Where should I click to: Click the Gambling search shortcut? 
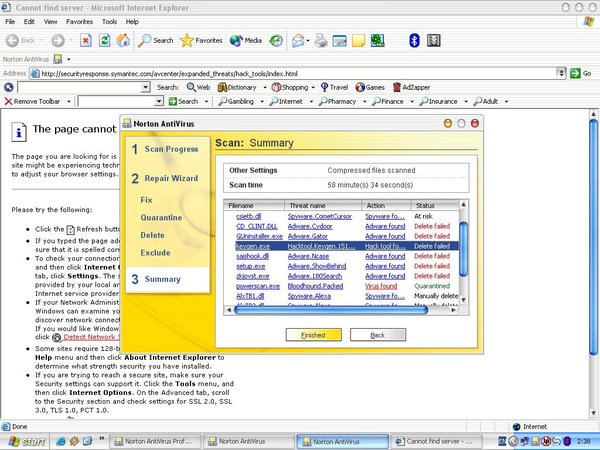(x=236, y=101)
